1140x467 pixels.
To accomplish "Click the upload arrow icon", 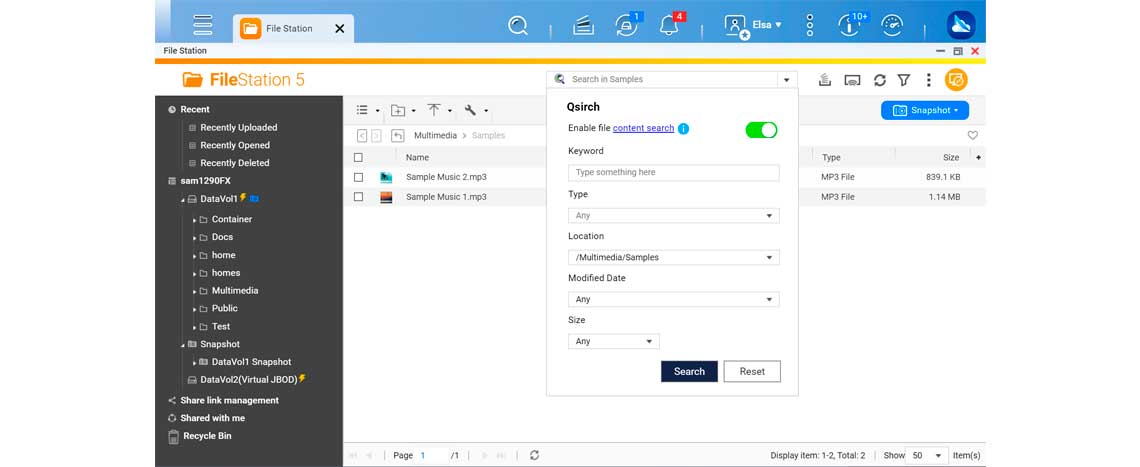I will 434,110.
